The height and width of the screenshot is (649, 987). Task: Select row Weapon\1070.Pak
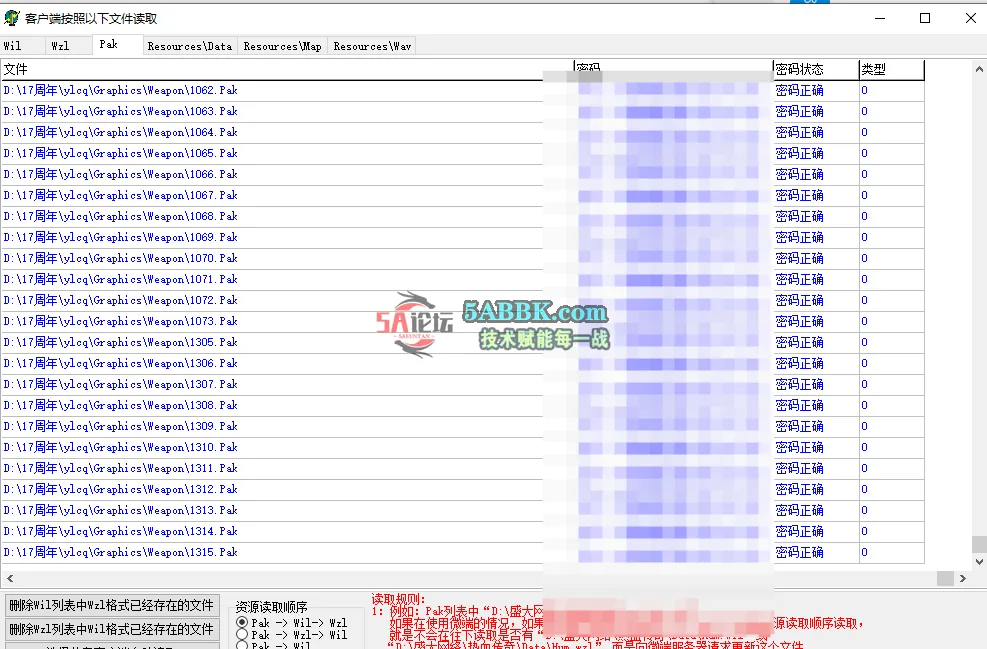(x=463, y=259)
